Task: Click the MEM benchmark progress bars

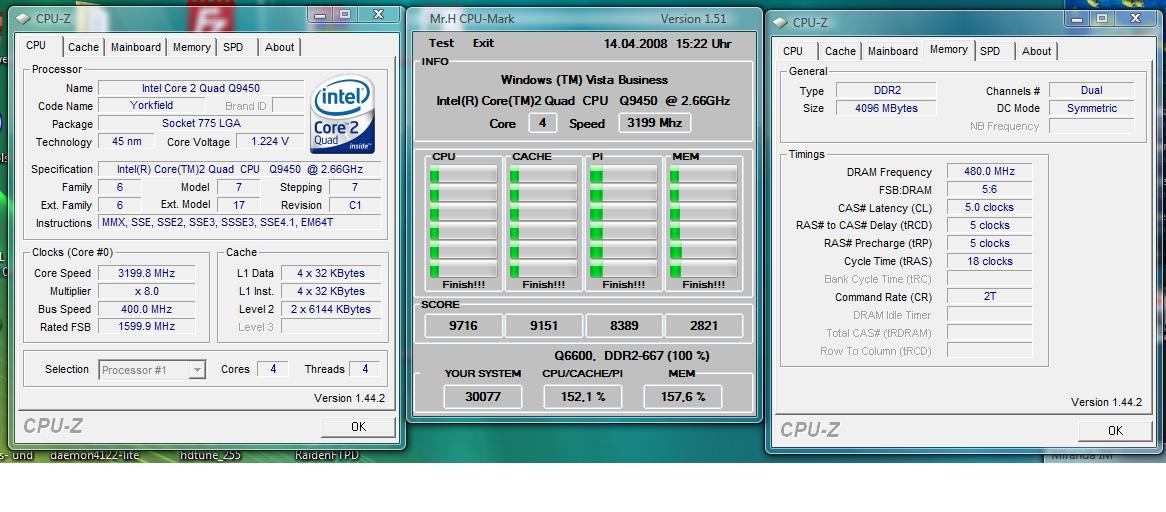Action: click(x=703, y=221)
